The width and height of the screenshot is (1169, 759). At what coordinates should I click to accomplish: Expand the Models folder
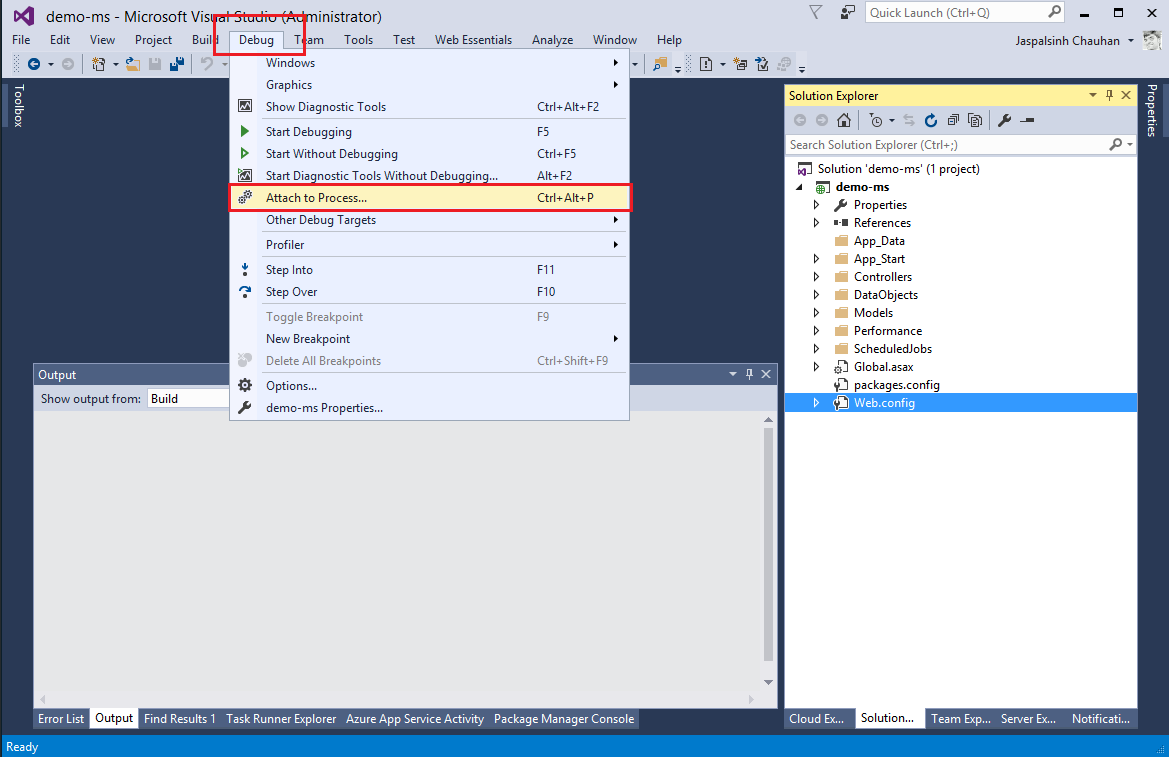click(816, 312)
